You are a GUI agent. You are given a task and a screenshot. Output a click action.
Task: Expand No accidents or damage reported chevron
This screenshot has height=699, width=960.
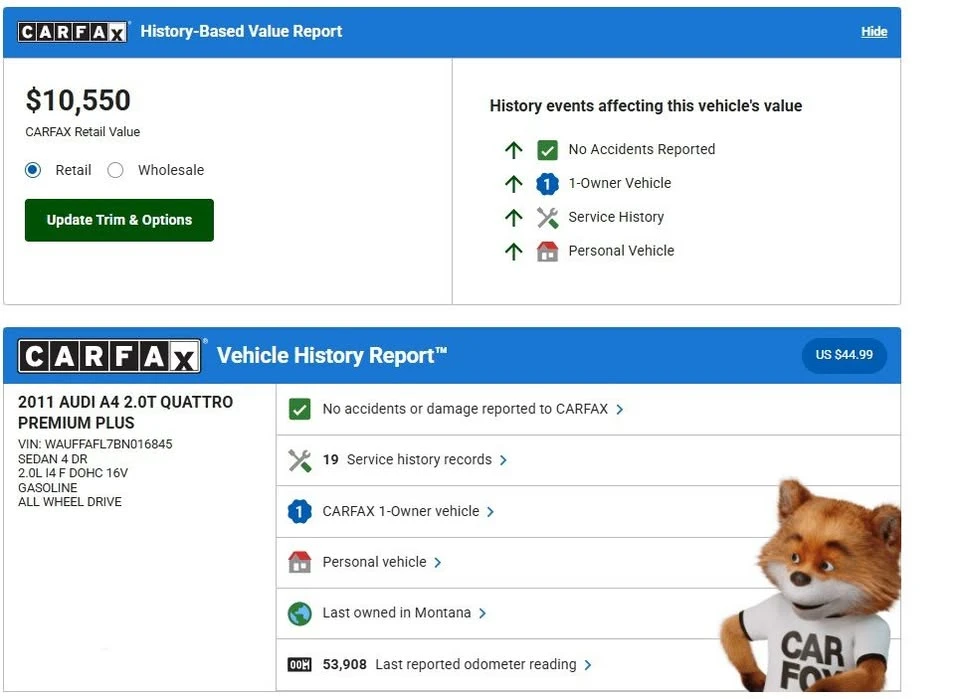(x=620, y=409)
